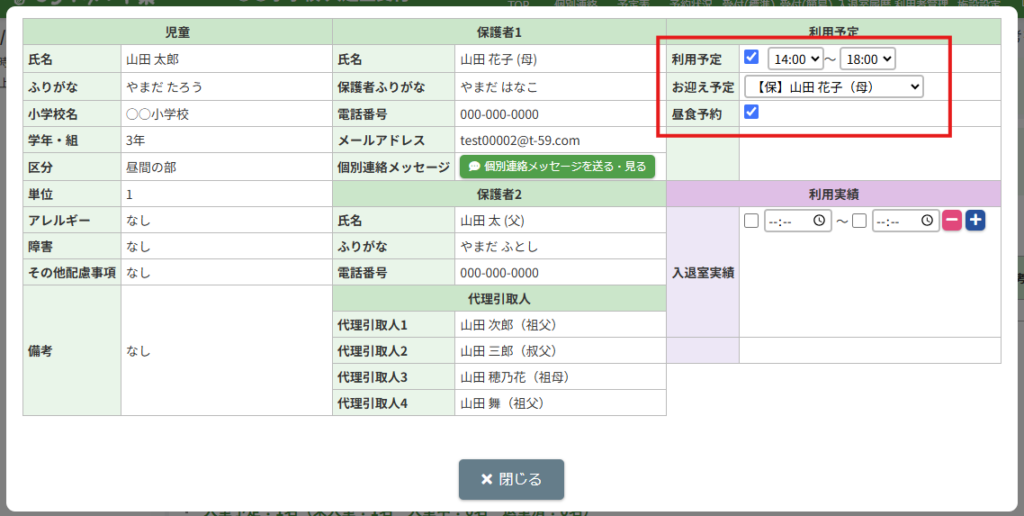Image resolution: width=1024 pixels, height=516 pixels.
Task: Click the red minus button in 入退室実績
Action: point(951,220)
